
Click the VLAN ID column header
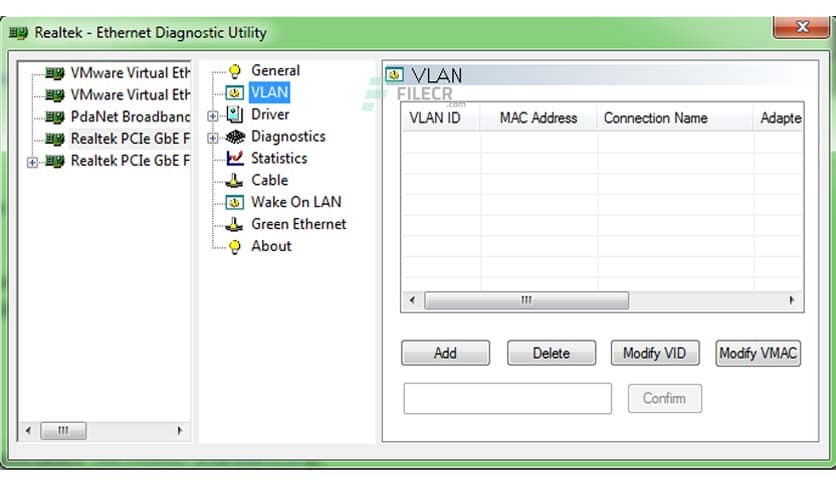[440, 118]
